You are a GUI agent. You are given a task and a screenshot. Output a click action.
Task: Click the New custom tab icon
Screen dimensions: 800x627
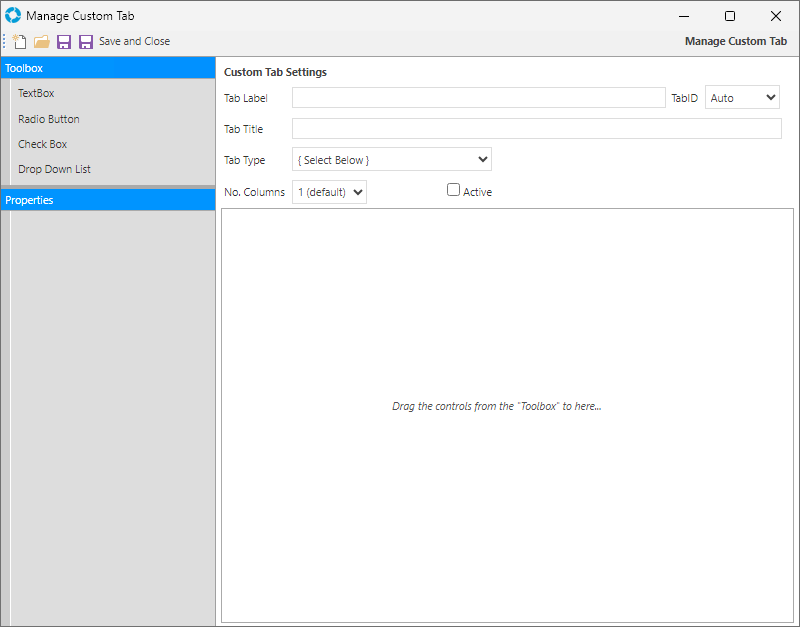(x=20, y=42)
